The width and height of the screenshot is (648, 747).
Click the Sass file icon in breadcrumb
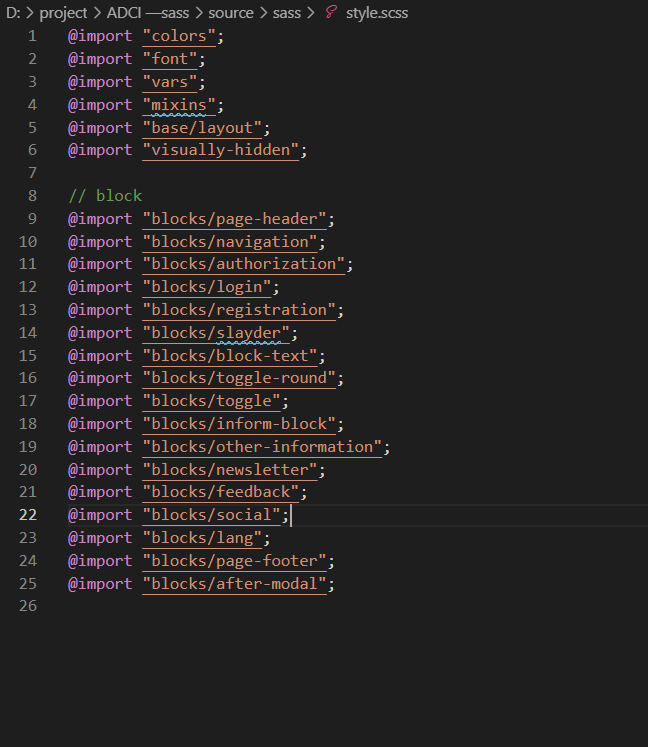331,12
